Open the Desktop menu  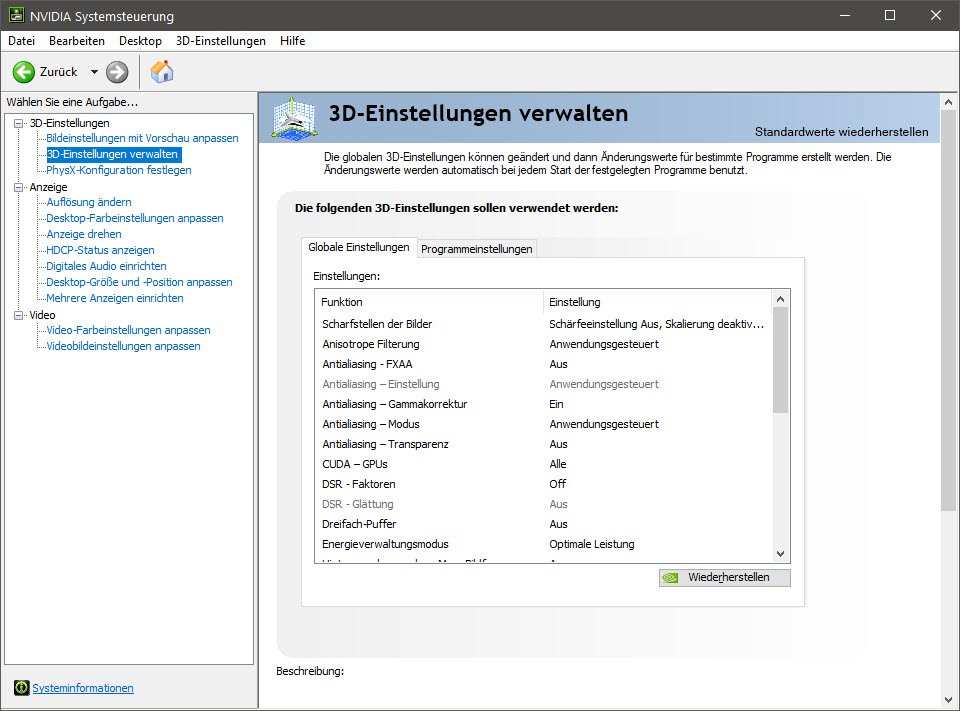tap(140, 41)
